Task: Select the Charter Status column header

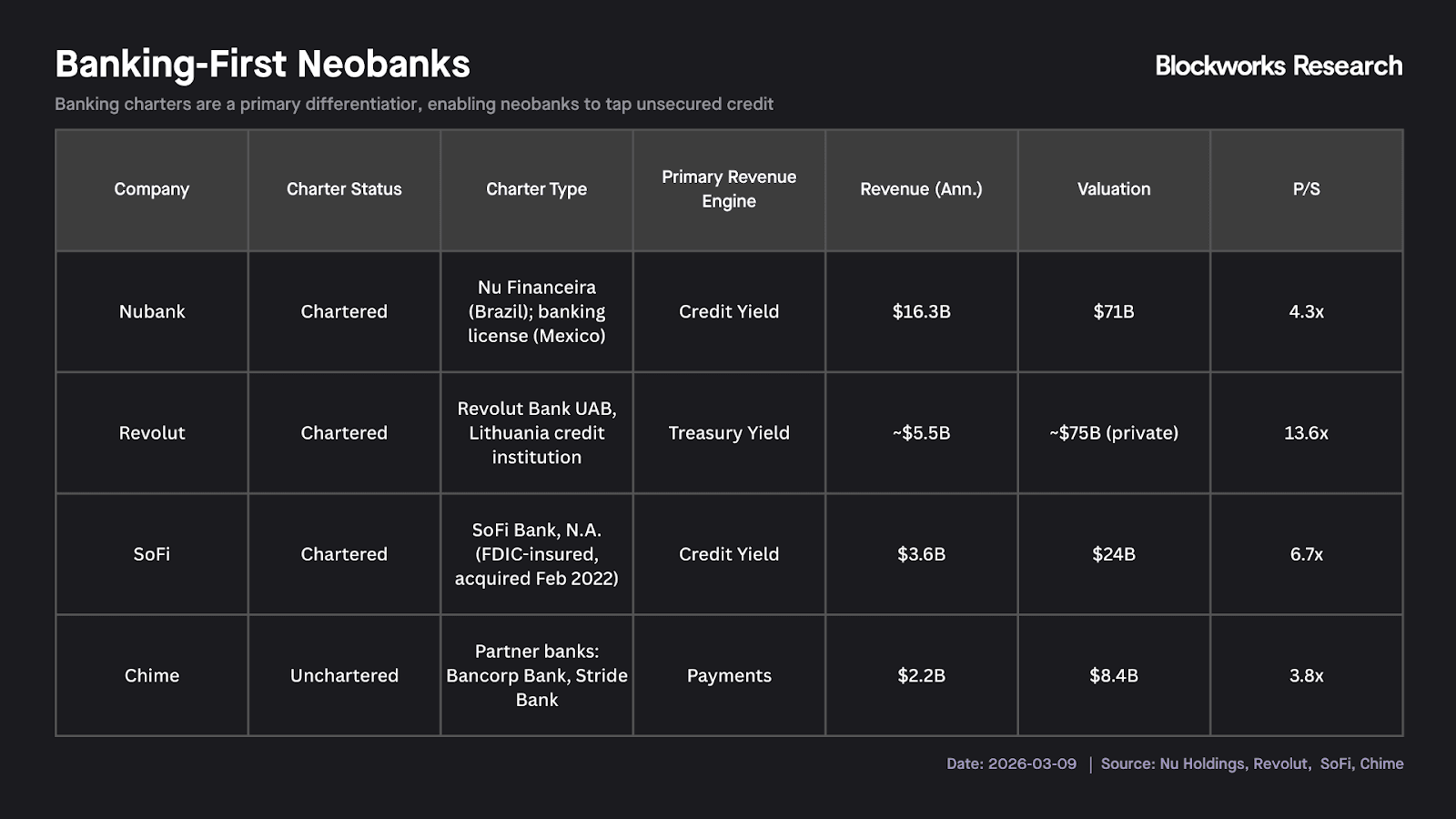Action: point(344,189)
